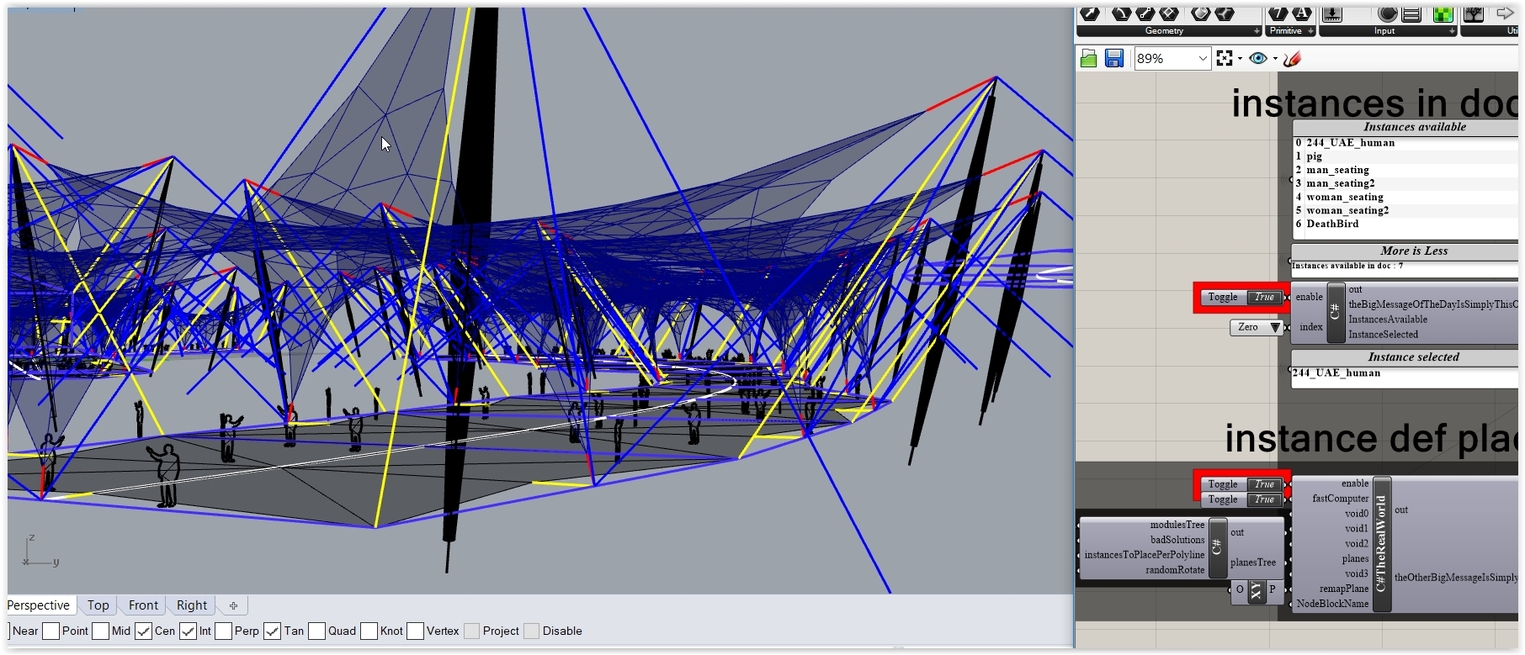Add the import/download input component
The height and width of the screenshot is (655, 1525).
coord(1332,13)
